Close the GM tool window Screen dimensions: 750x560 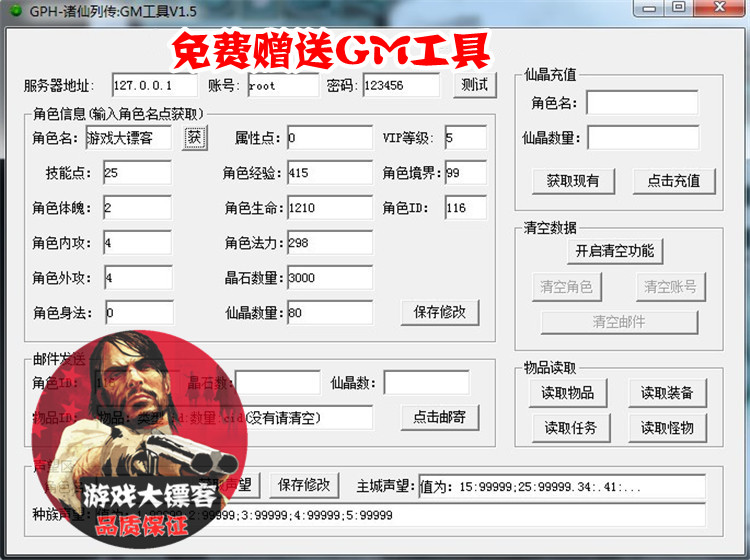(x=720, y=8)
